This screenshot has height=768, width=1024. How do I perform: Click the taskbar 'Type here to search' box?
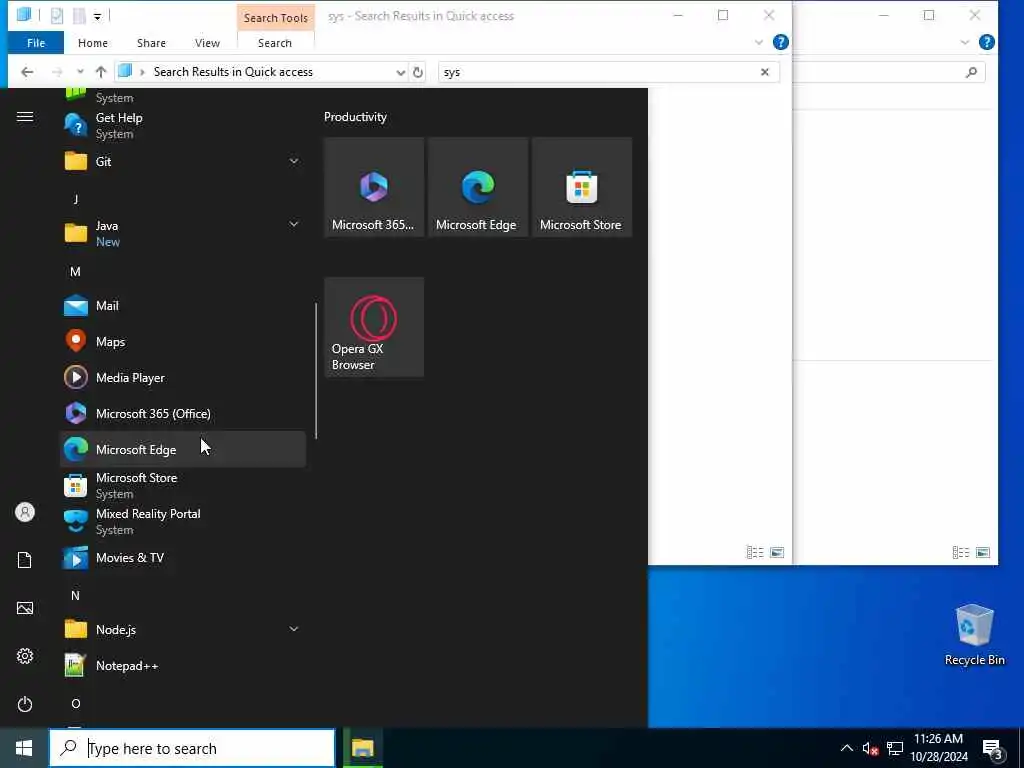click(192, 748)
